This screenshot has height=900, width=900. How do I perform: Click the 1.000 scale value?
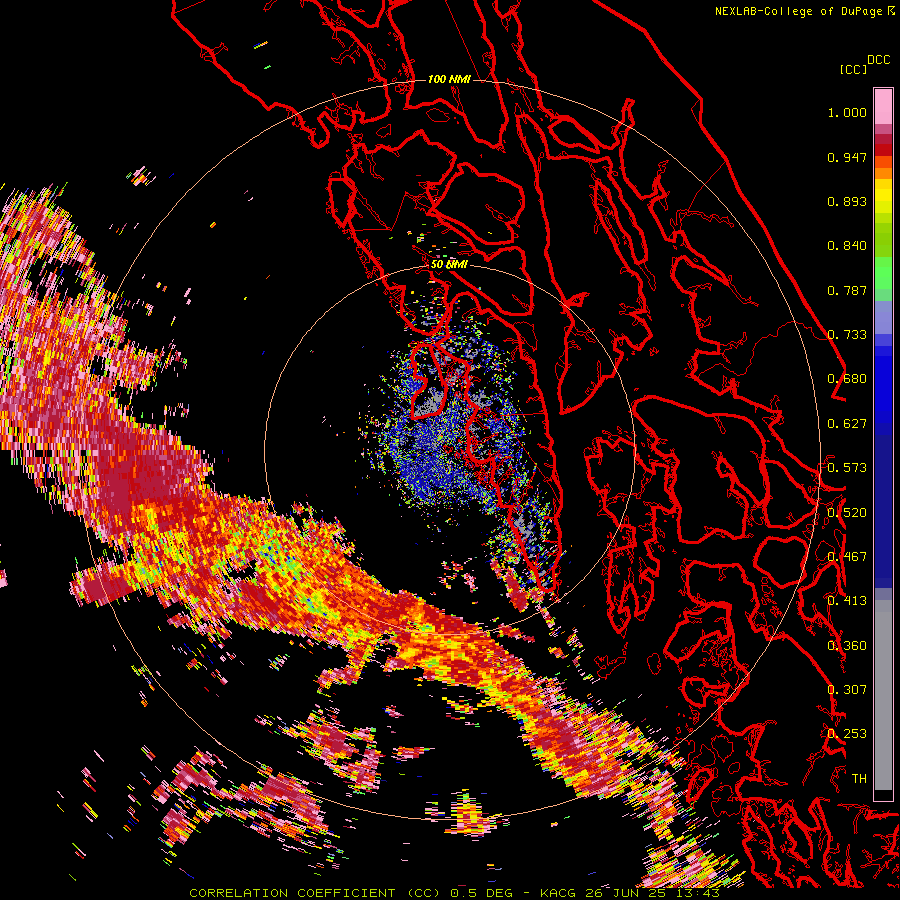(847, 112)
